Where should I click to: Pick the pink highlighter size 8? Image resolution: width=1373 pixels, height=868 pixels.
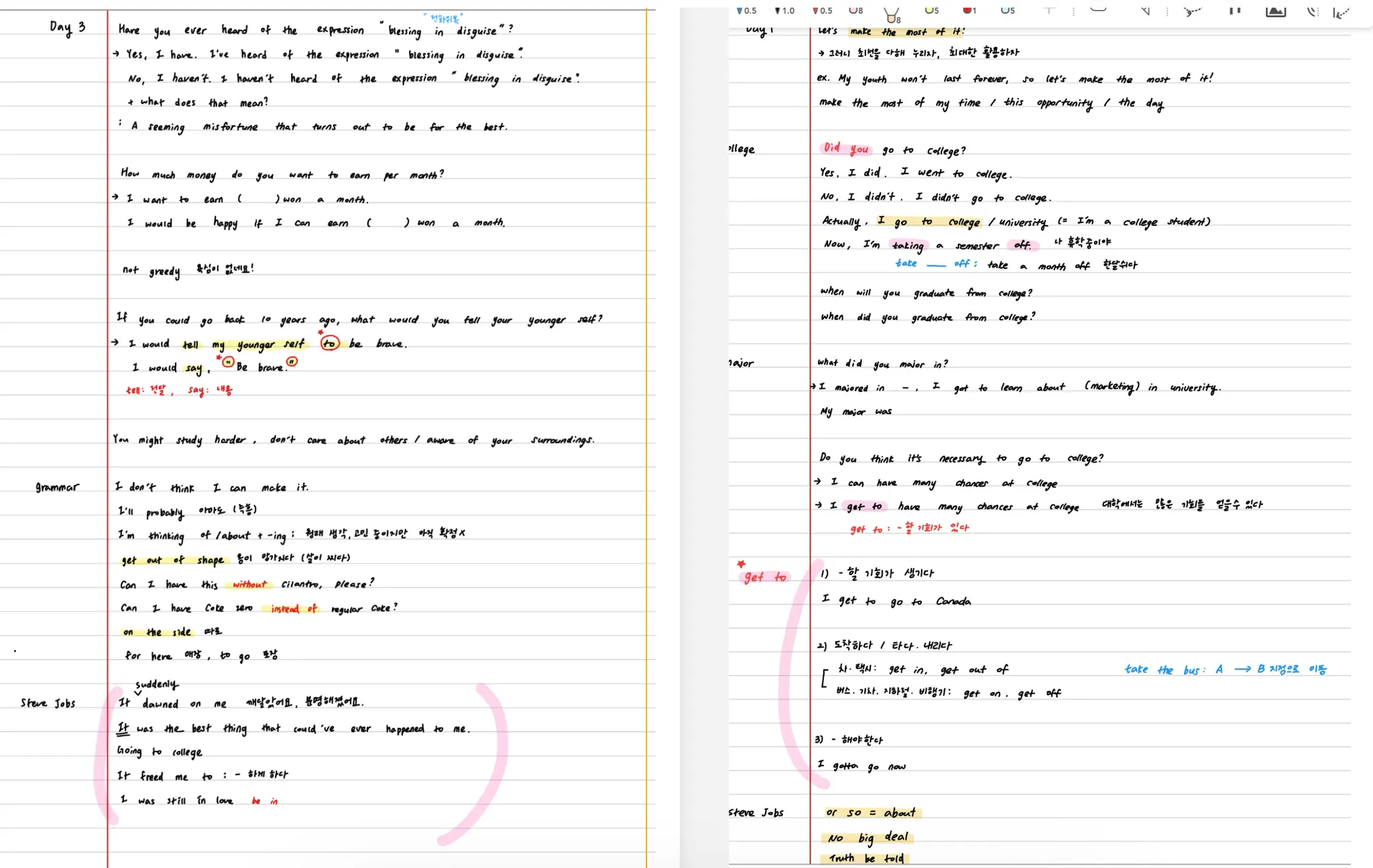[856, 10]
